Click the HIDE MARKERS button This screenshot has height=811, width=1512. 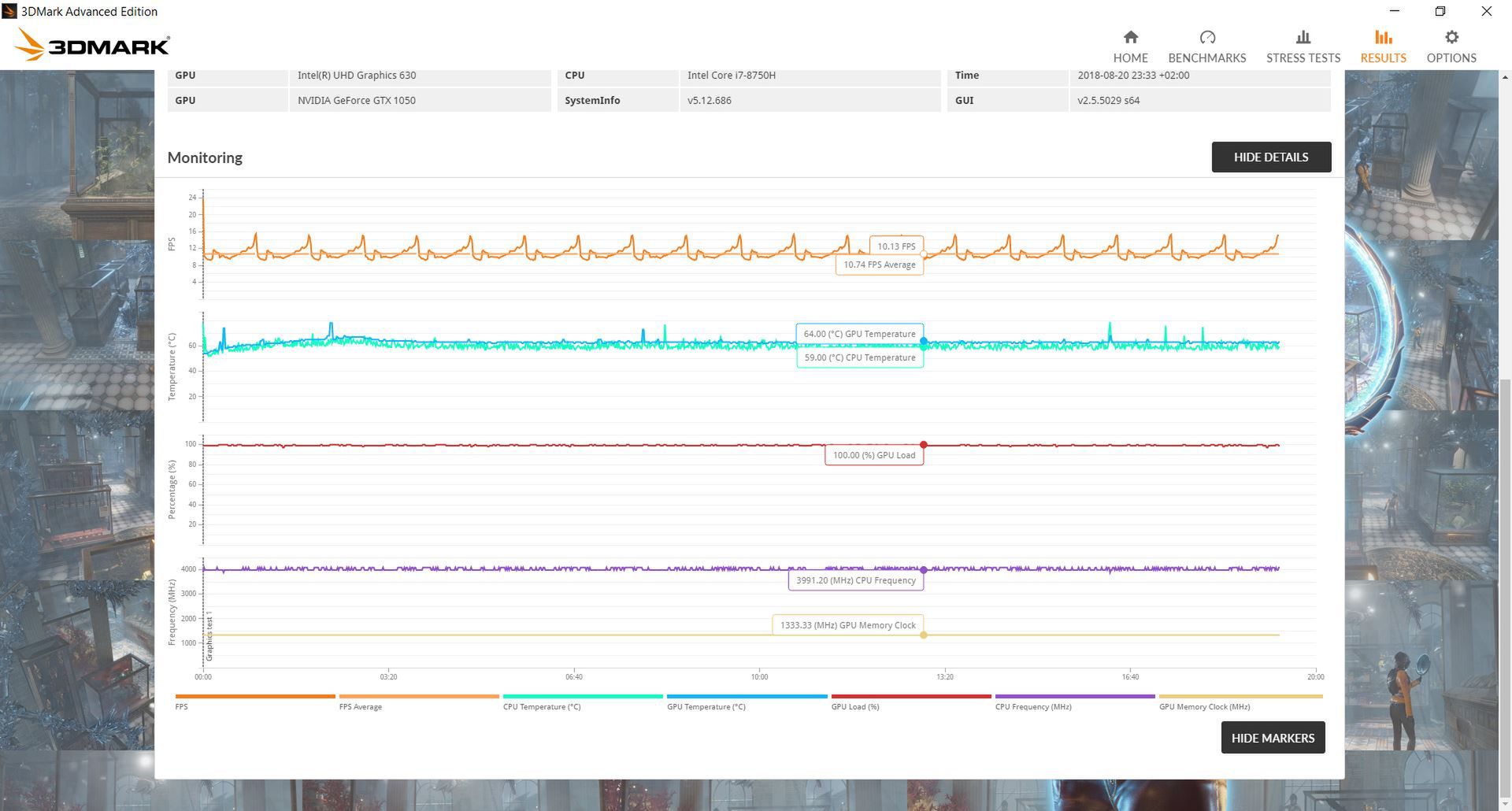tap(1273, 738)
